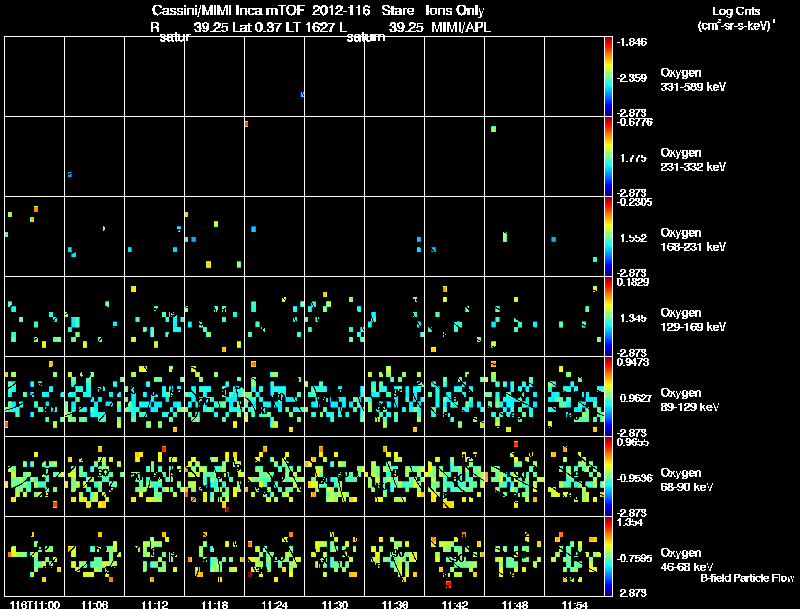Click the 'Oxygen 46-68 keV' row label
Screen dimensions: 800x609
[x=687, y=560]
